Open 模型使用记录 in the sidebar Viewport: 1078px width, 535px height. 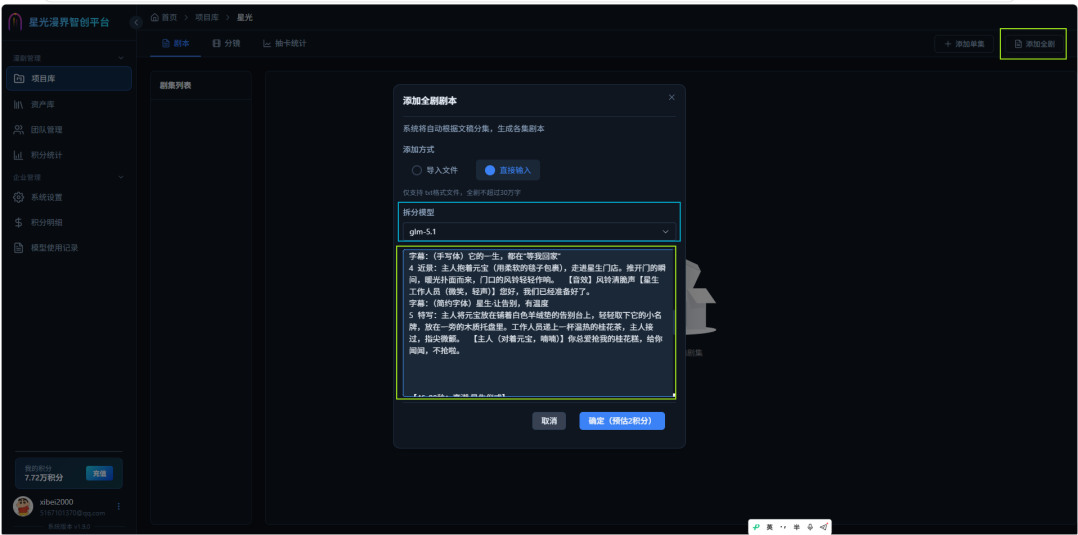point(69,248)
